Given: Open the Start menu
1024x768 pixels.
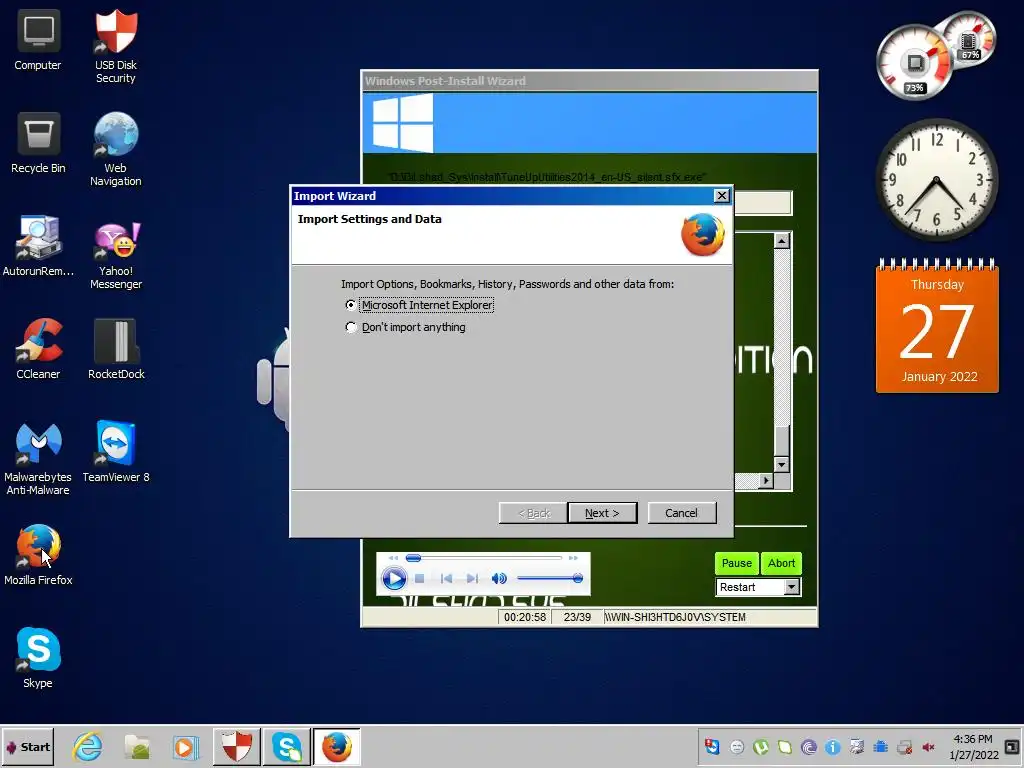Looking at the screenshot, I should pyautogui.click(x=27, y=746).
